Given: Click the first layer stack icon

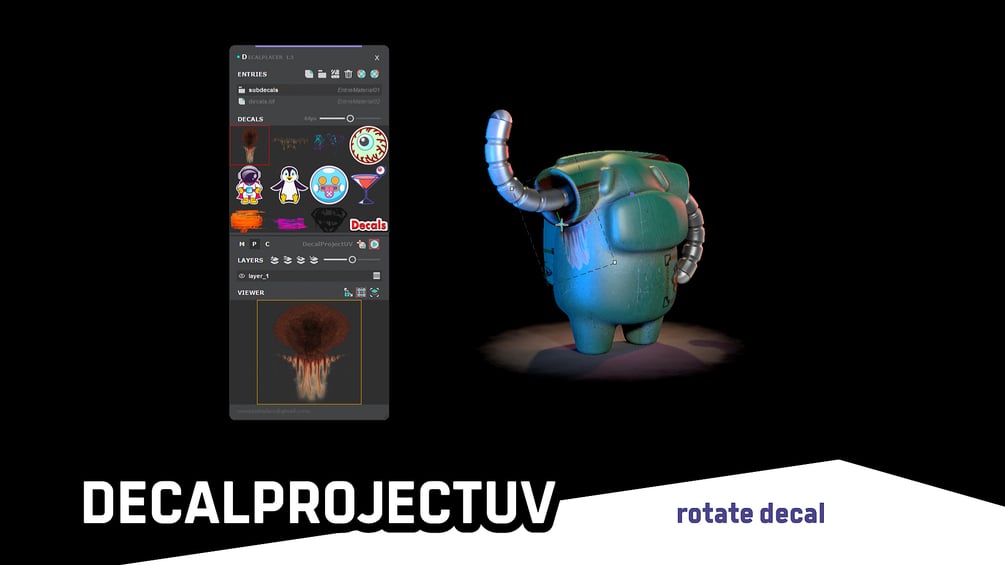Looking at the screenshot, I should pos(274,260).
